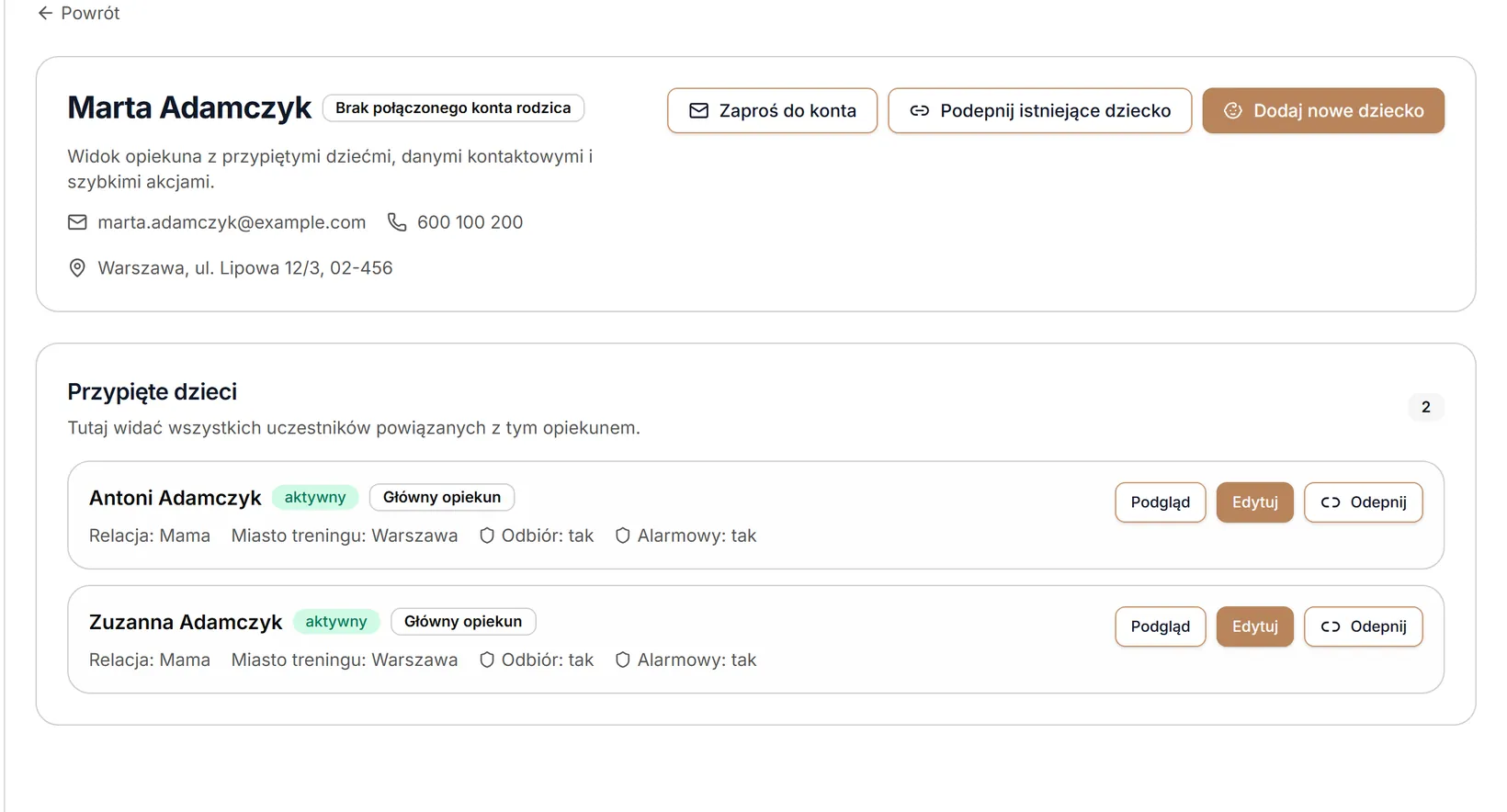Open Podgląd for Antoni Adamczyk
This screenshot has height=812, width=1507.
click(1161, 502)
